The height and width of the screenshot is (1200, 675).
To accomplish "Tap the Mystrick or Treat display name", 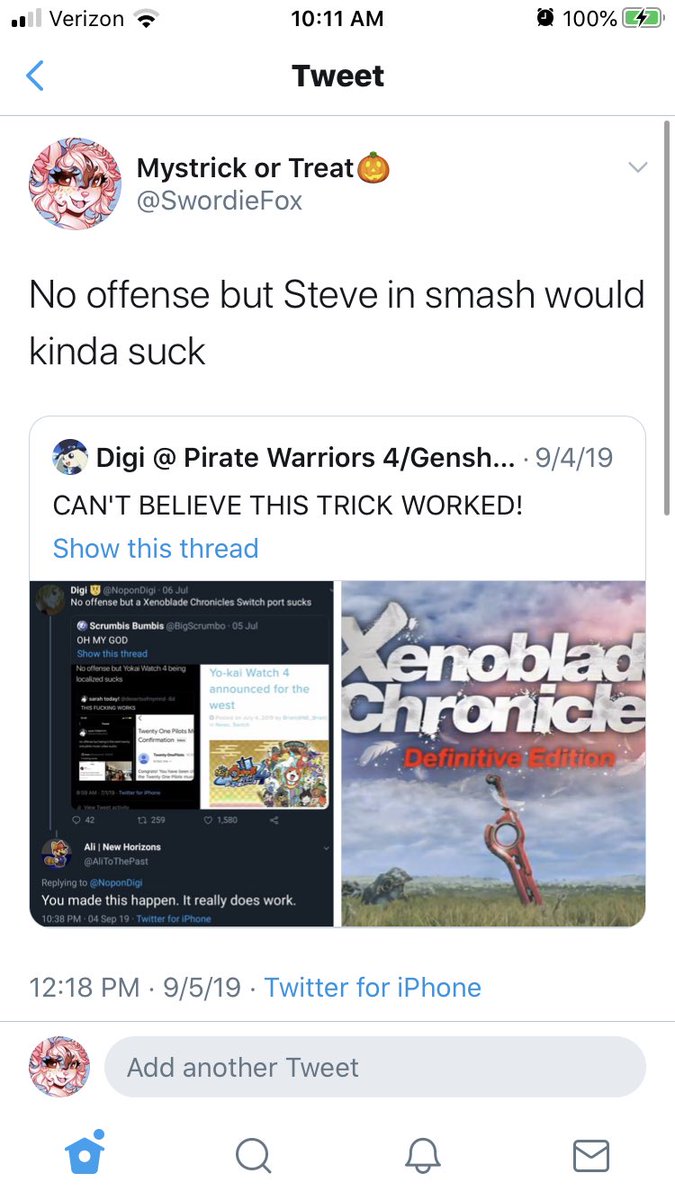I will [263, 168].
